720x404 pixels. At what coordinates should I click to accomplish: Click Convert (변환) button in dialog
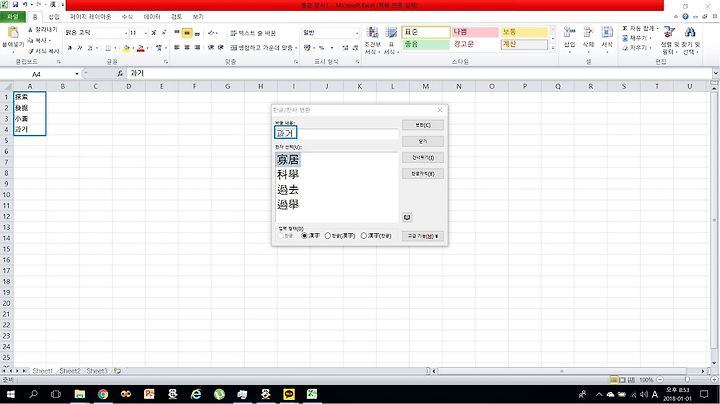pos(423,125)
